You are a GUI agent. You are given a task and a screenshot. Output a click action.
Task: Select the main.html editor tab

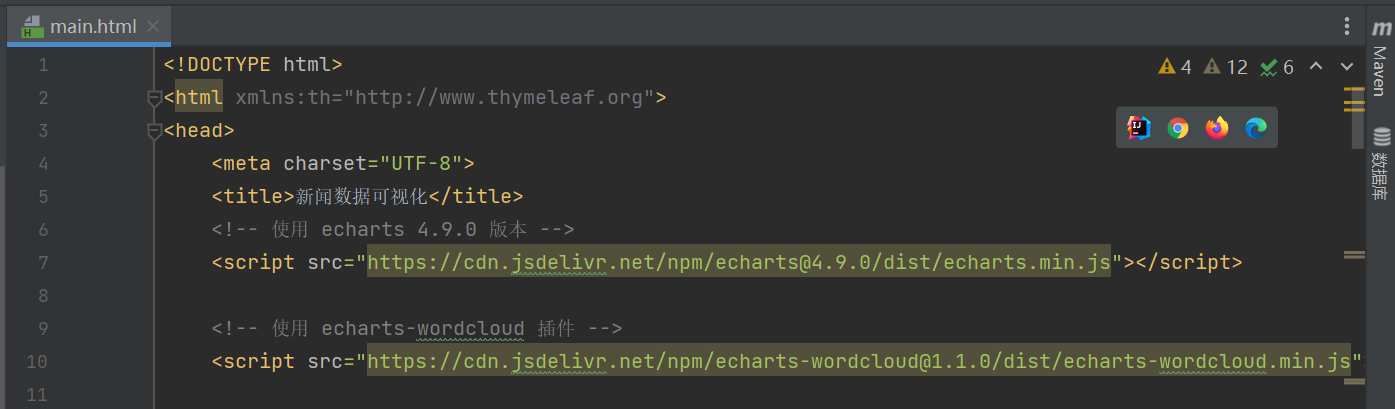click(92, 27)
